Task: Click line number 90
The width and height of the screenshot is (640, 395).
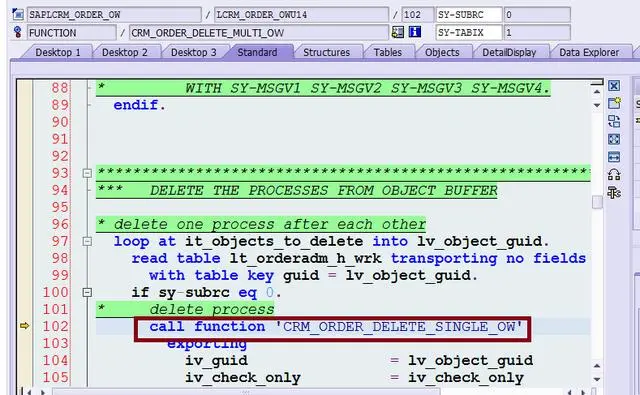Action: 60,122
